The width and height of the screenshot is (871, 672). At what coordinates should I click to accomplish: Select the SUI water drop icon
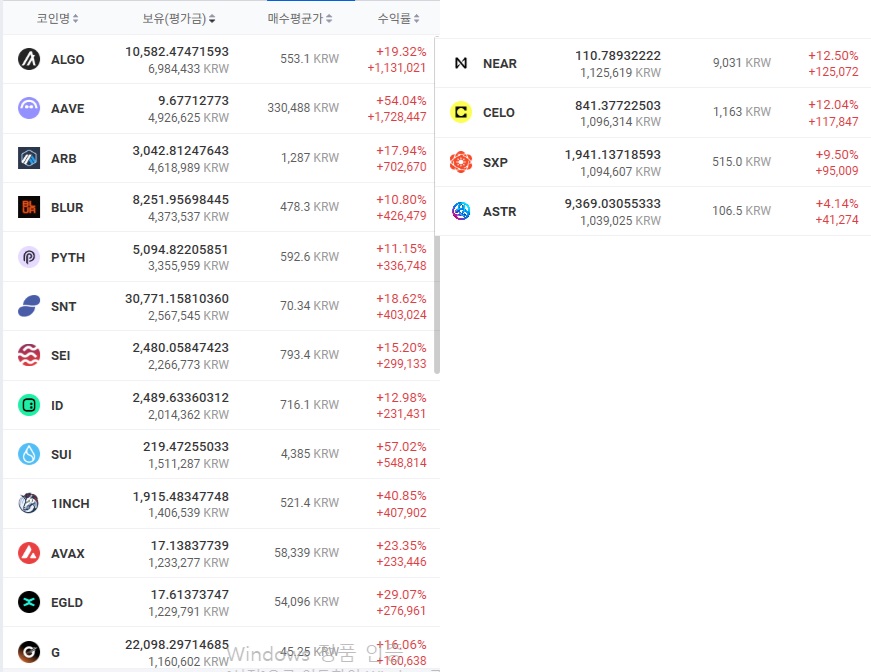pyautogui.click(x=29, y=454)
